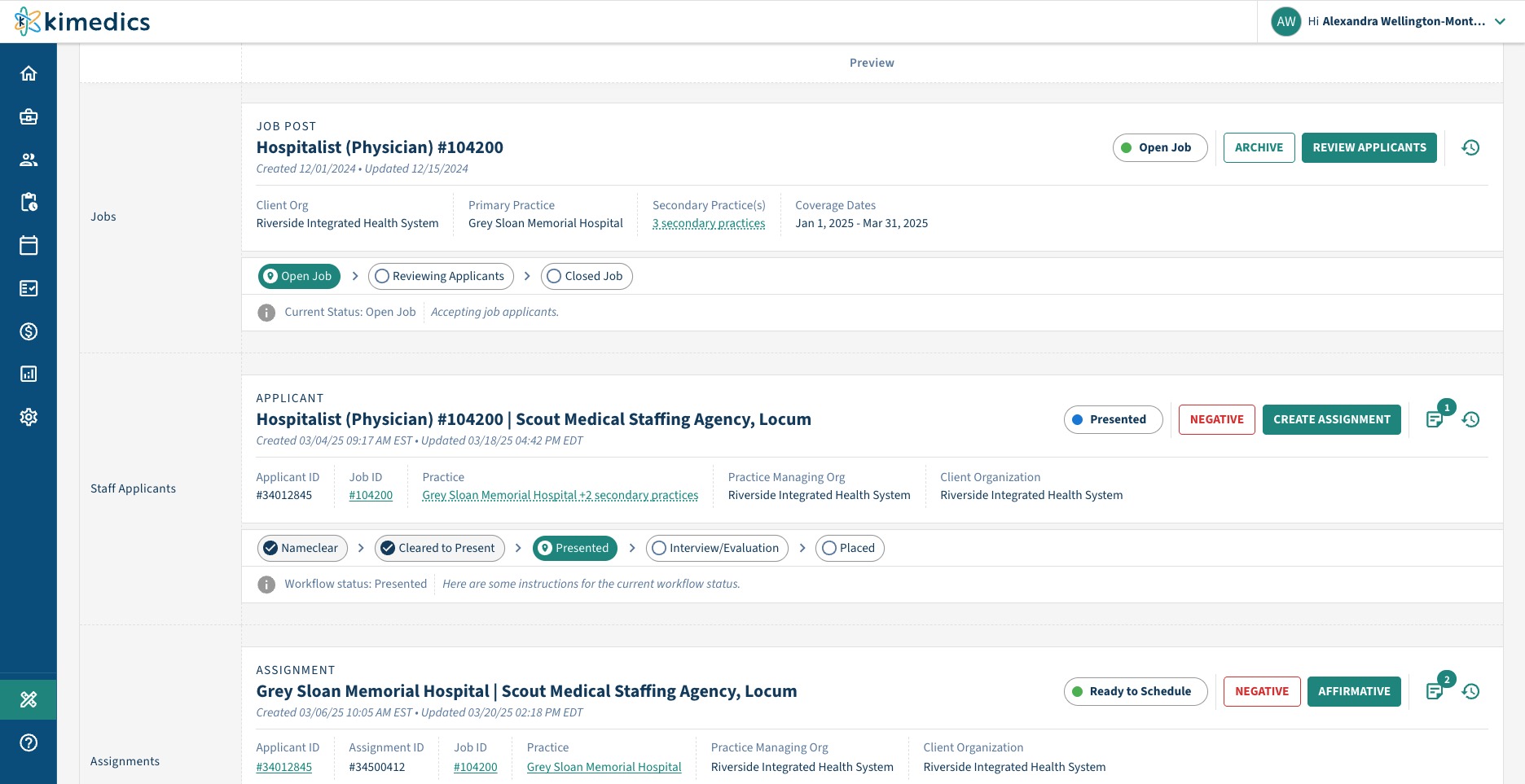The image size is (1525, 784).
Task: Select the Nameclear workflow step
Action: (302, 548)
